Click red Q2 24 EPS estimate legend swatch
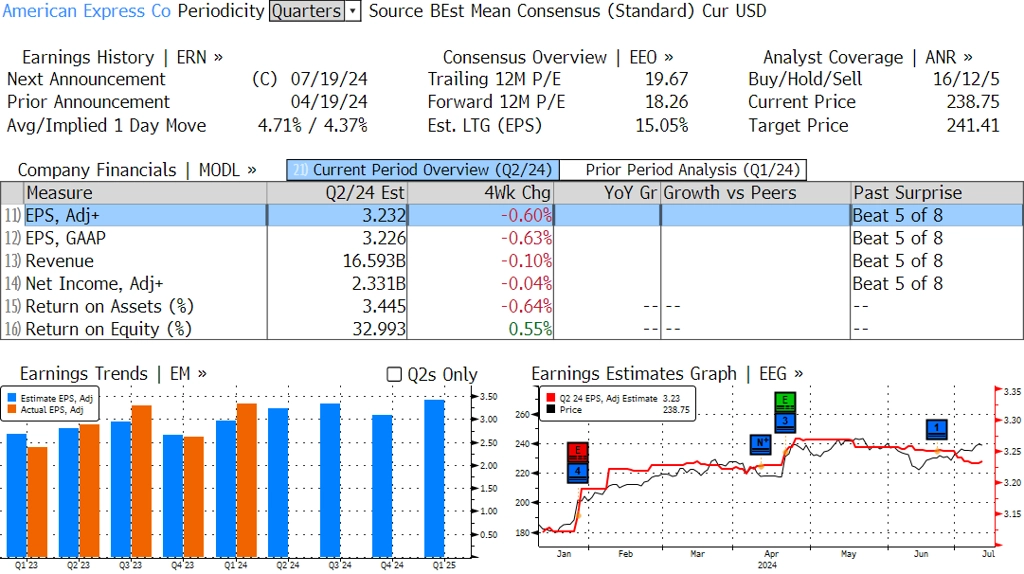Image resolution: width=1024 pixels, height=574 pixels. pos(551,398)
